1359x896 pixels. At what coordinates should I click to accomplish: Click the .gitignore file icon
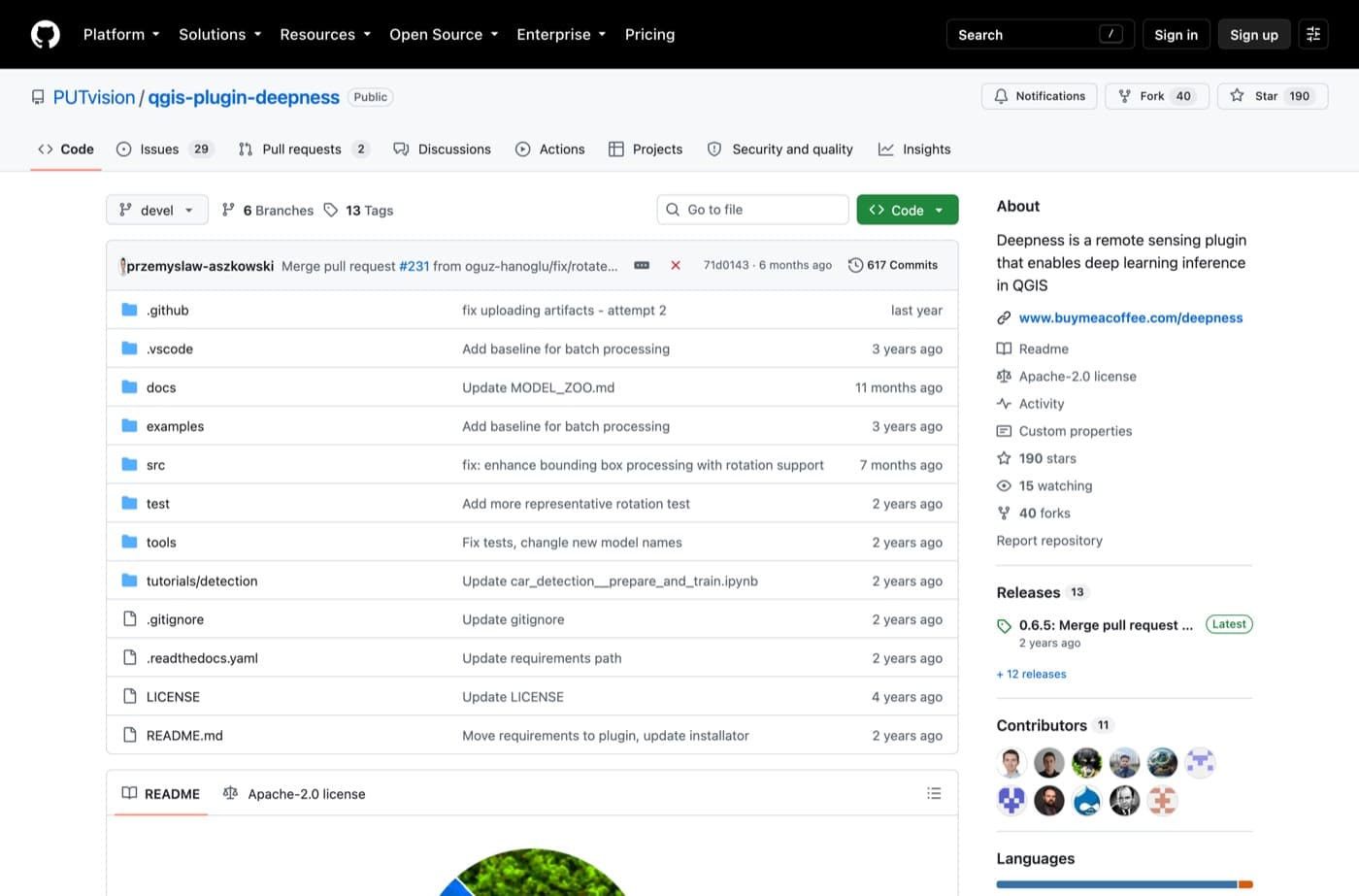[x=129, y=619]
